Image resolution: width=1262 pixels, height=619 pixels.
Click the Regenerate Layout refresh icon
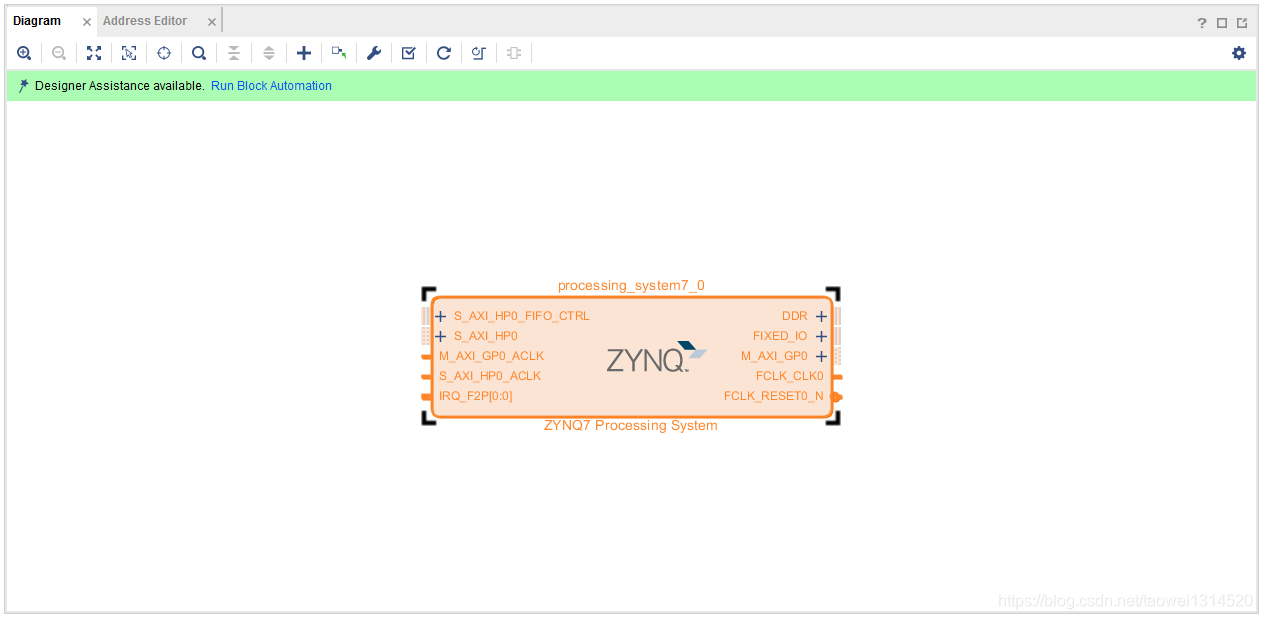coord(444,53)
